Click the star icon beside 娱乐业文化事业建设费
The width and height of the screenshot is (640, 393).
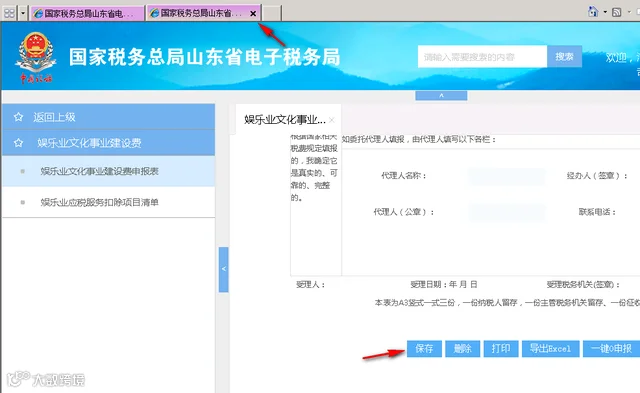[18, 143]
